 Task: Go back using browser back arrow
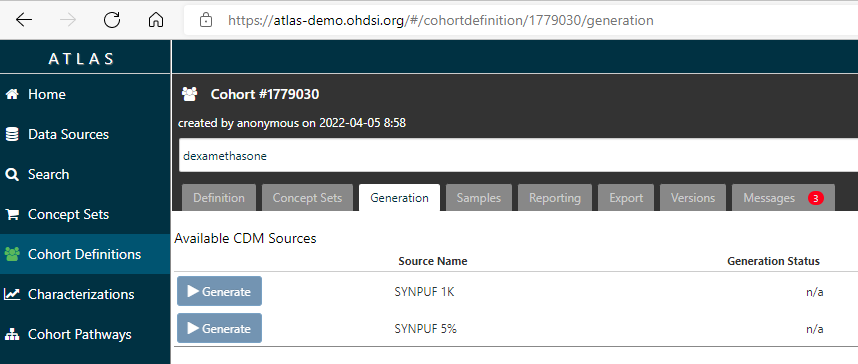click(24, 20)
